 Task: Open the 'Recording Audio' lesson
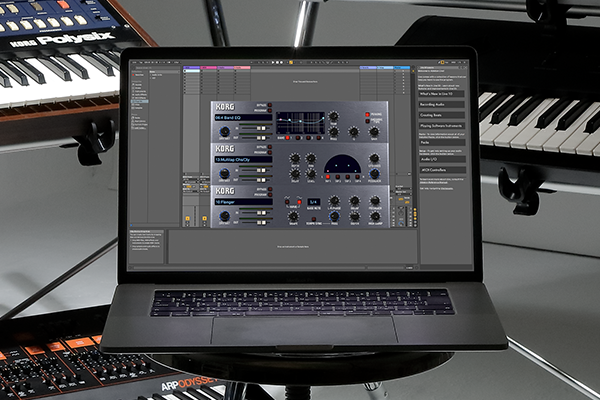(441, 104)
